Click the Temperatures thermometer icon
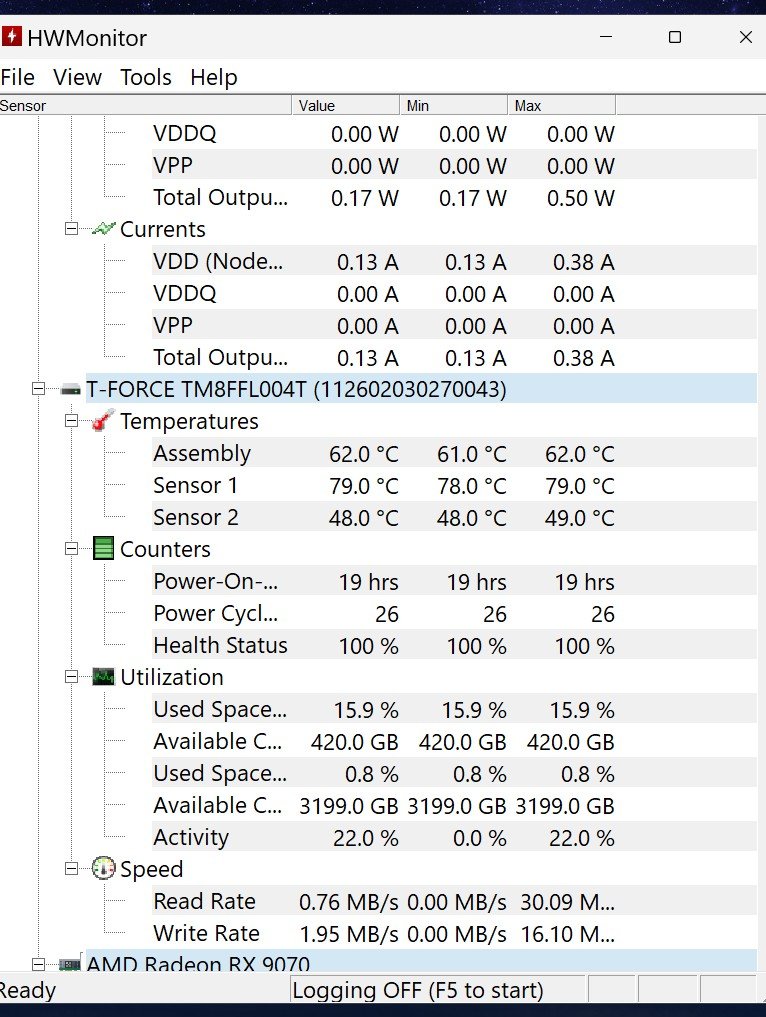This screenshot has height=1017, width=766. (103, 420)
